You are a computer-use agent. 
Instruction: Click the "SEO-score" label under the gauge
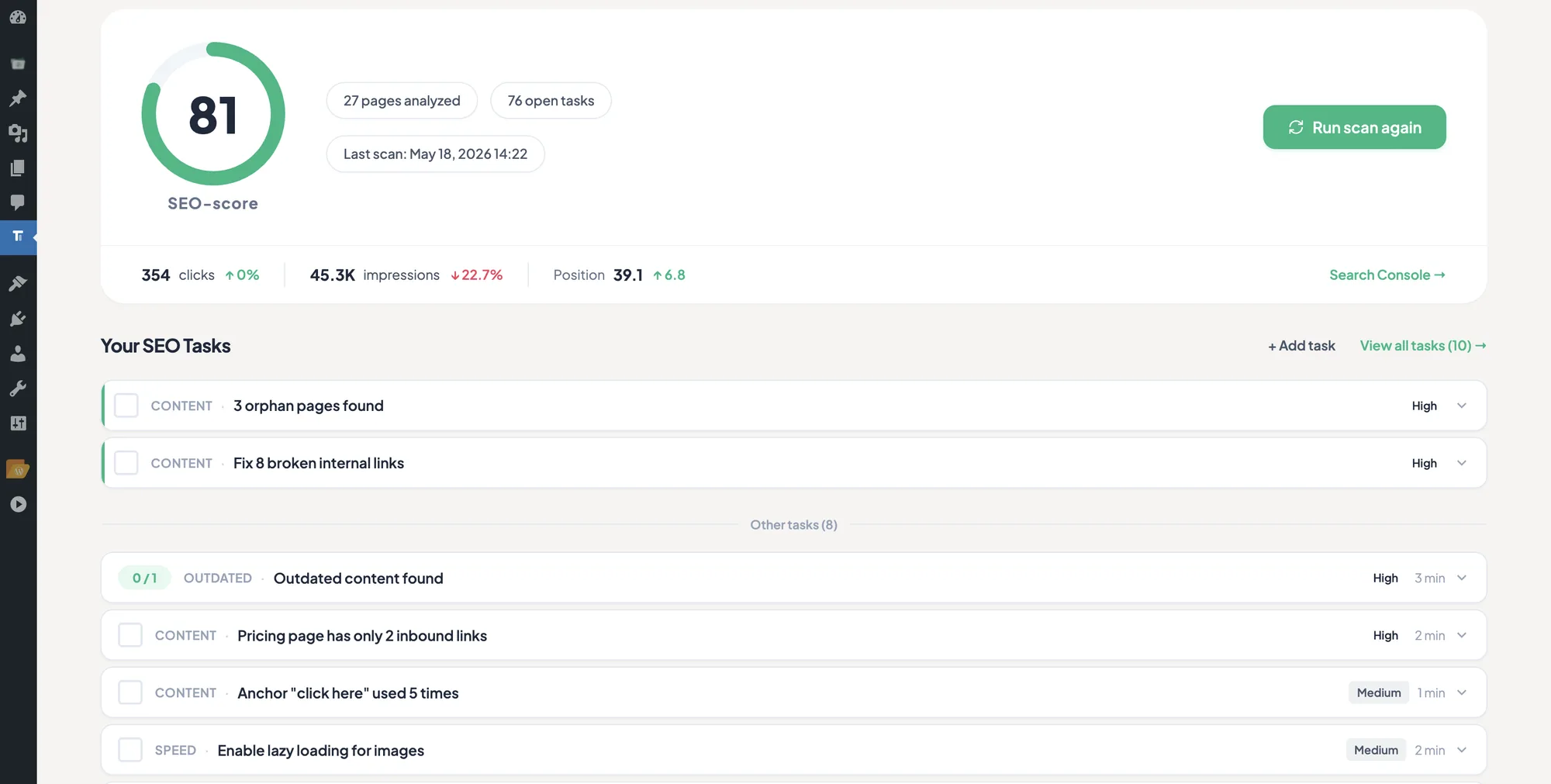[212, 204]
